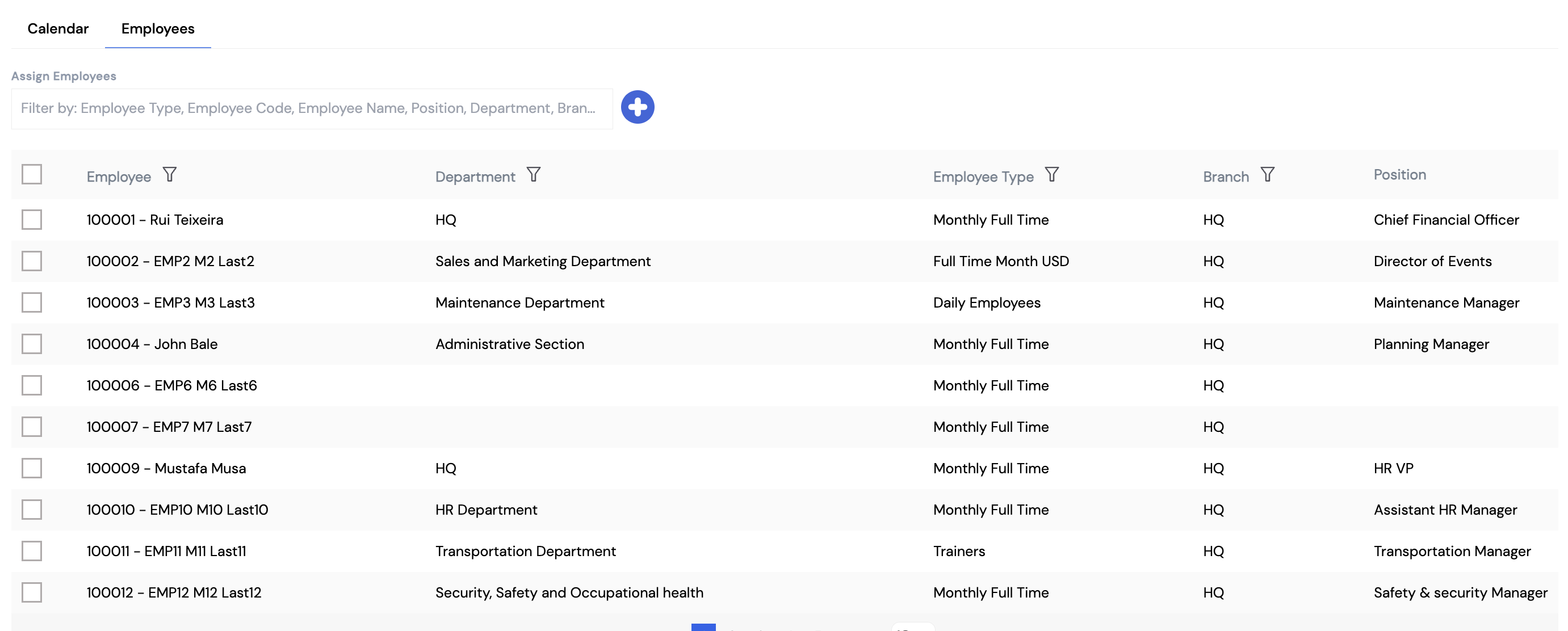Click the Assign Employees label
The height and width of the screenshot is (631, 1568).
point(64,76)
